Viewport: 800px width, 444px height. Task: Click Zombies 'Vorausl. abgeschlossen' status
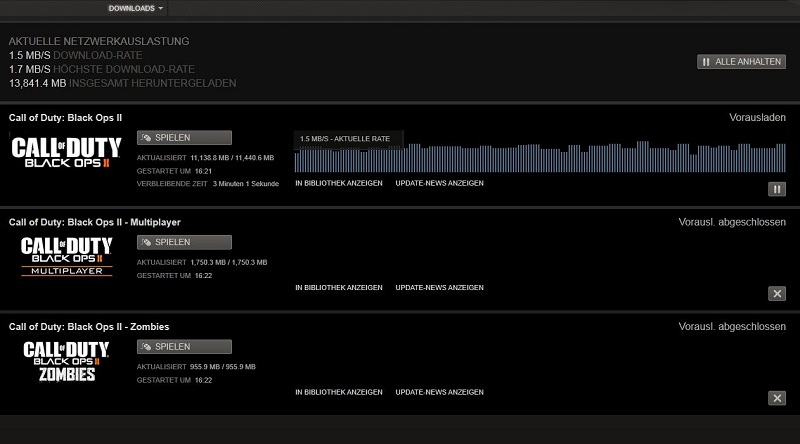pyautogui.click(x=732, y=327)
